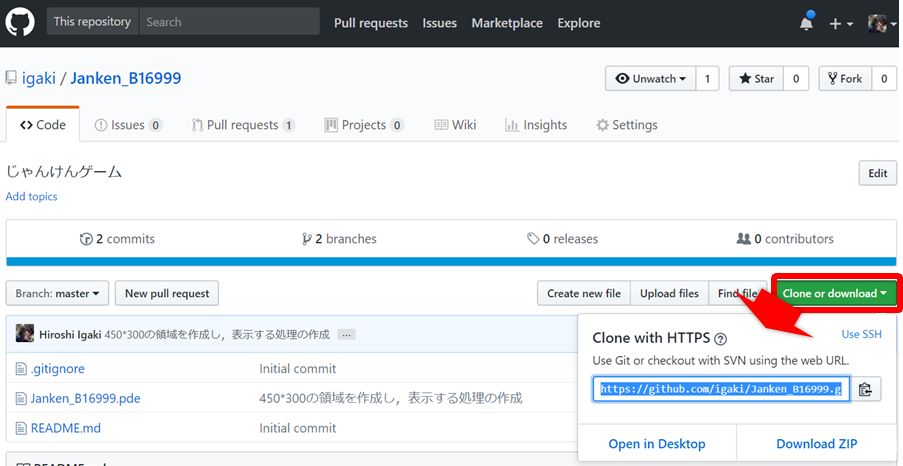Click Hiroshi Igaki author name
903x466 pixels.
70,335
